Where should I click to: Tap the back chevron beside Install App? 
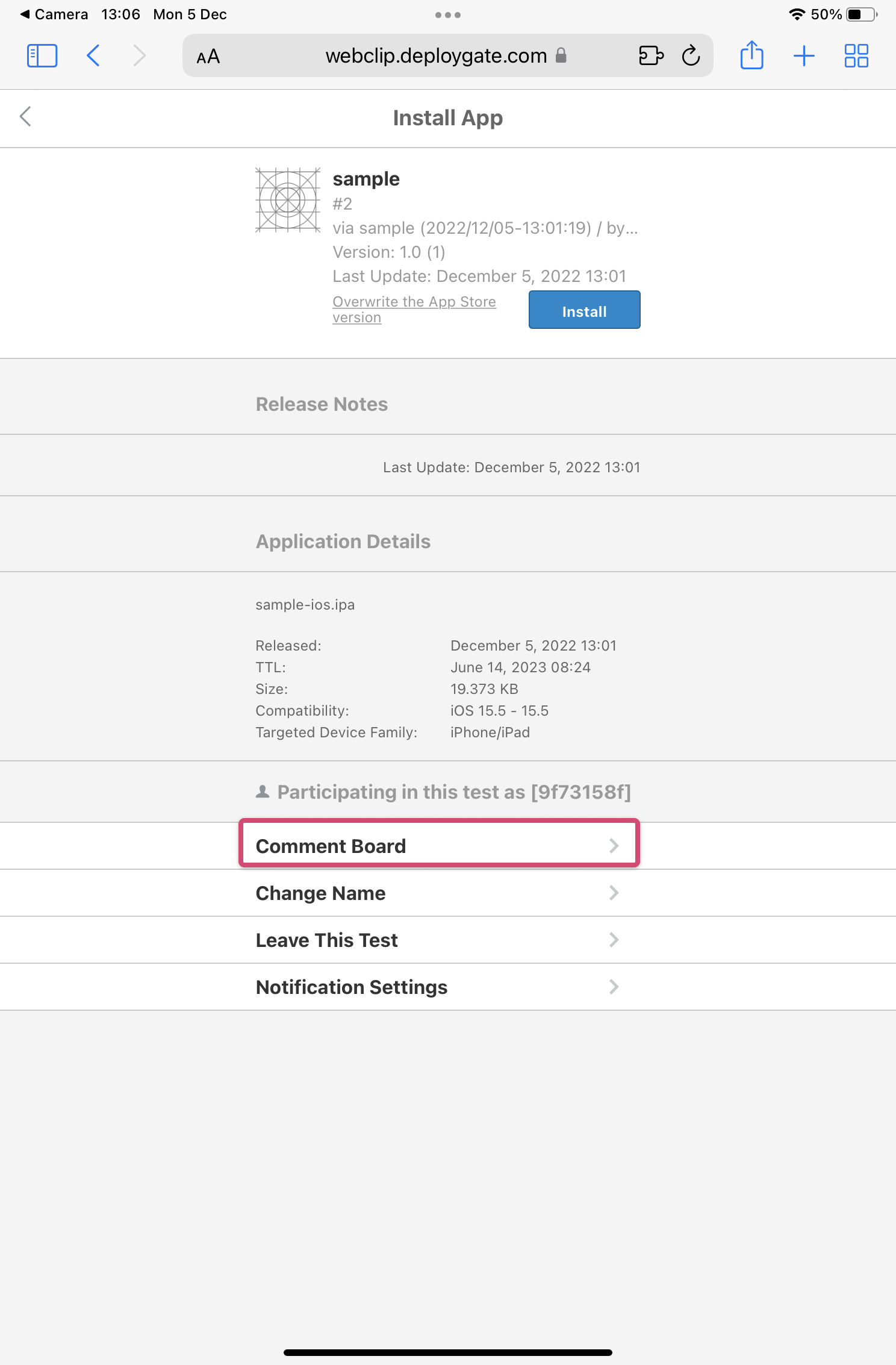click(25, 117)
